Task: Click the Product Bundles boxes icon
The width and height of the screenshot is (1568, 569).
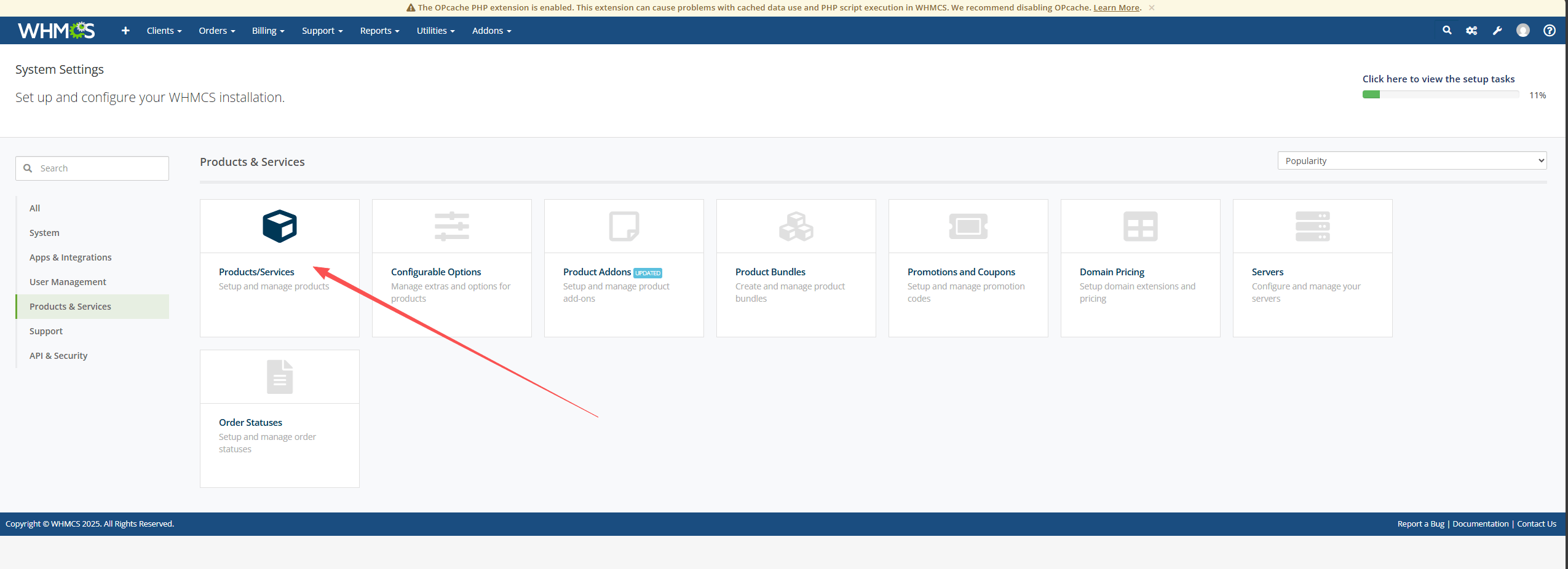Action: click(x=796, y=226)
